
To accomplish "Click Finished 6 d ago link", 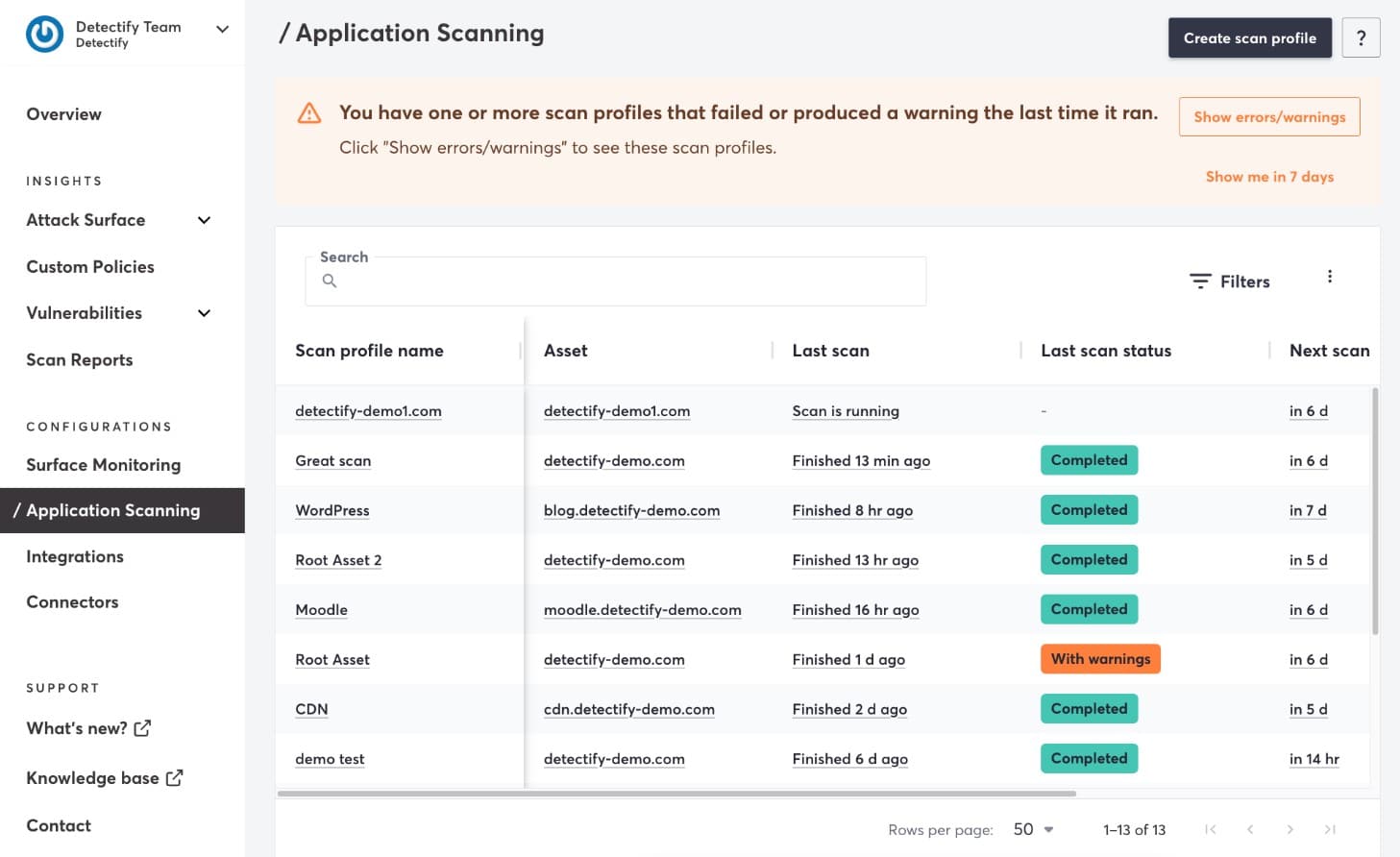I will [x=849, y=759].
